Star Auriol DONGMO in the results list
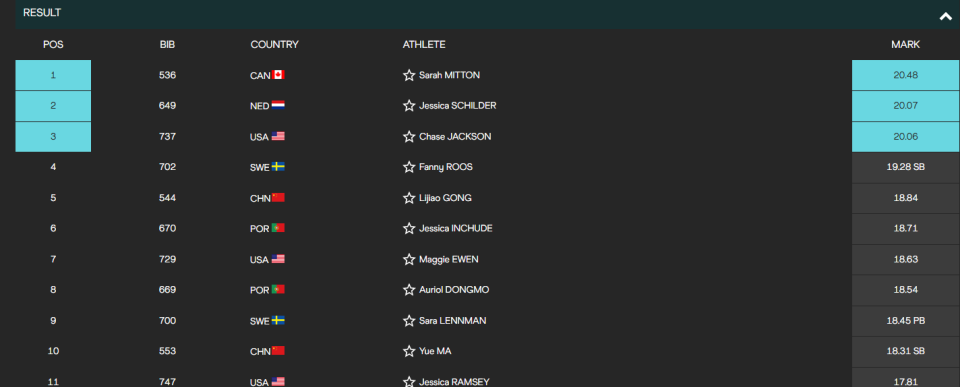 click(409, 290)
